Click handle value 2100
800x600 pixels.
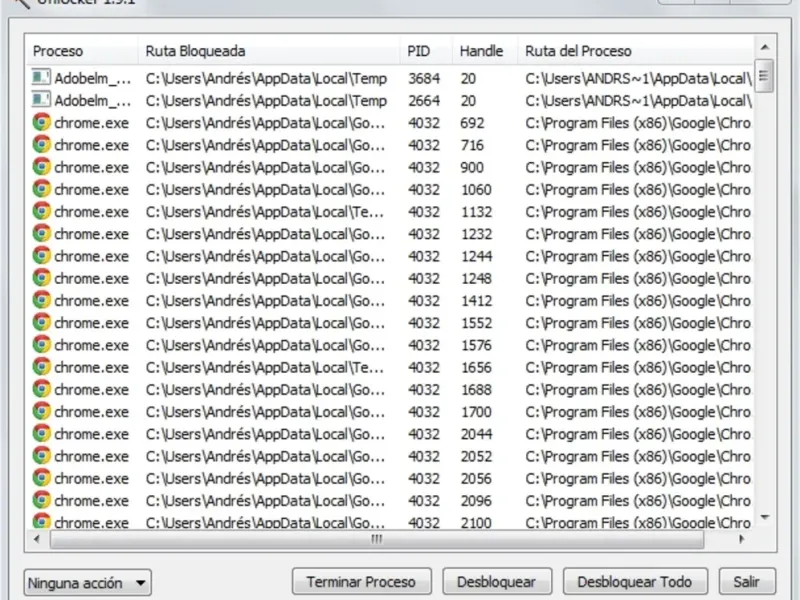pyautogui.click(x=477, y=522)
